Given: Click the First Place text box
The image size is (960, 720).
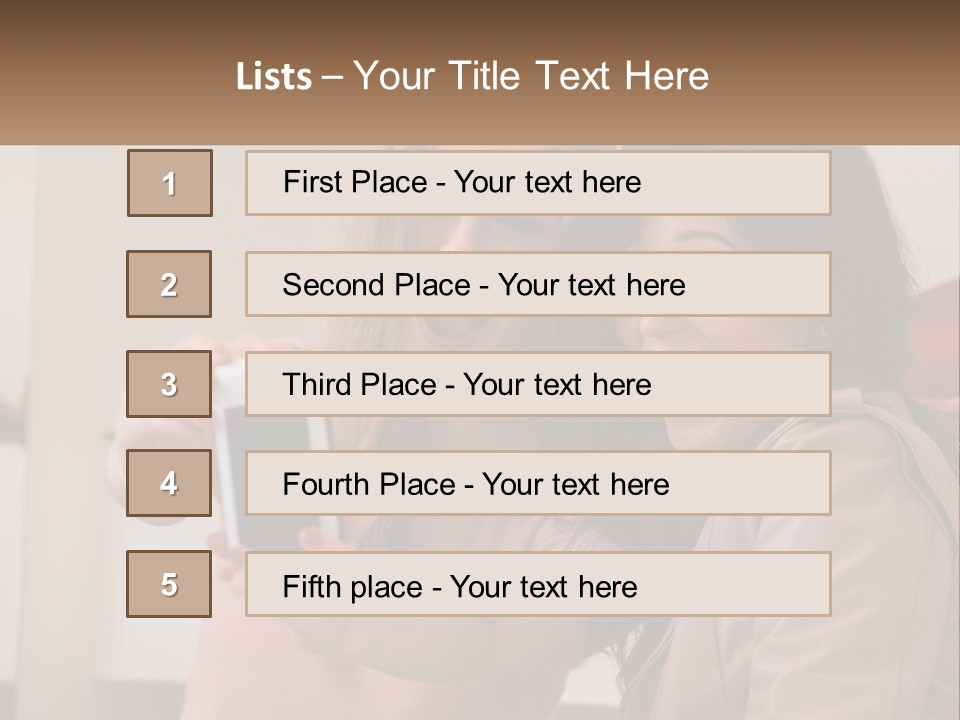Looking at the screenshot, I should coord(538,183).
